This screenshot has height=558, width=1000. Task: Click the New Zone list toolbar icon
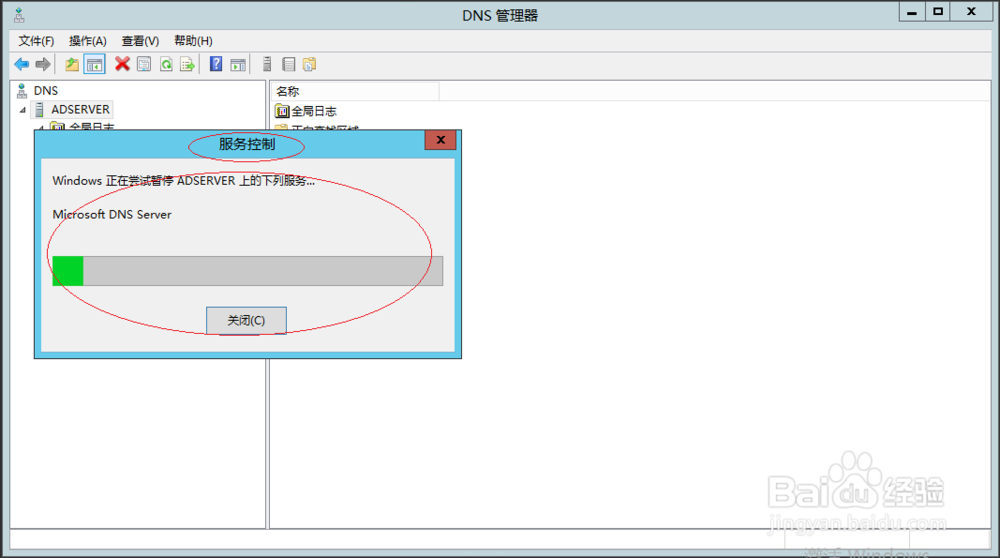[288, 64]
